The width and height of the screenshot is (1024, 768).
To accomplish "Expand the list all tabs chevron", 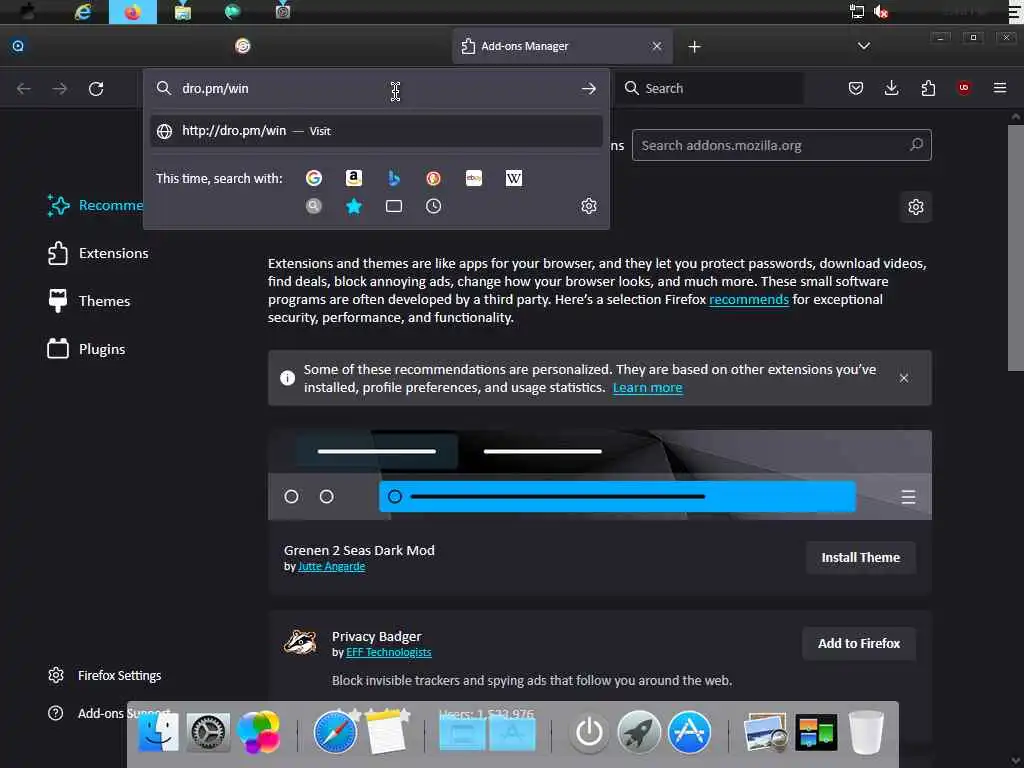I will 863,46.
